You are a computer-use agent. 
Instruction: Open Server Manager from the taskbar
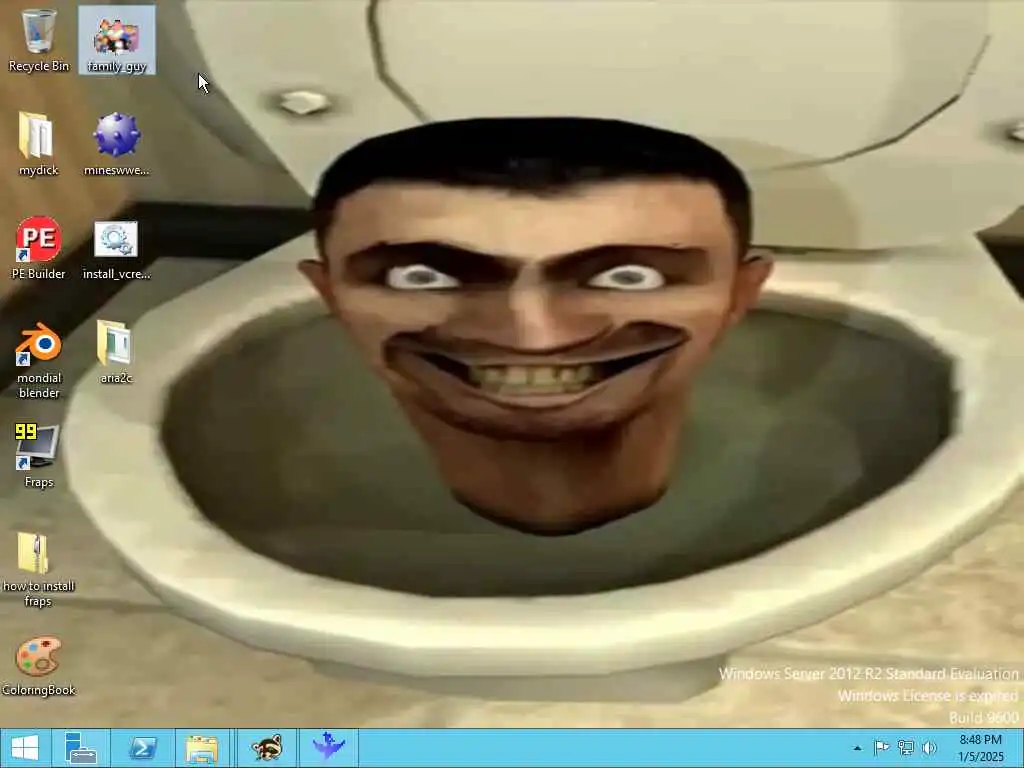[81, 748]
